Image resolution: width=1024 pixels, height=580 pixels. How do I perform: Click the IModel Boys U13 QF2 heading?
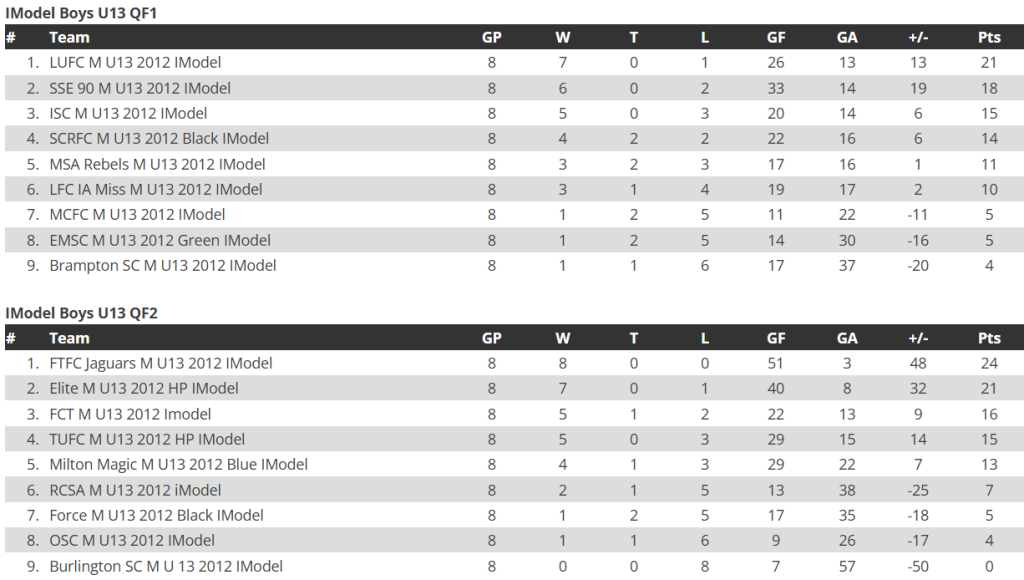coord(82,314)
